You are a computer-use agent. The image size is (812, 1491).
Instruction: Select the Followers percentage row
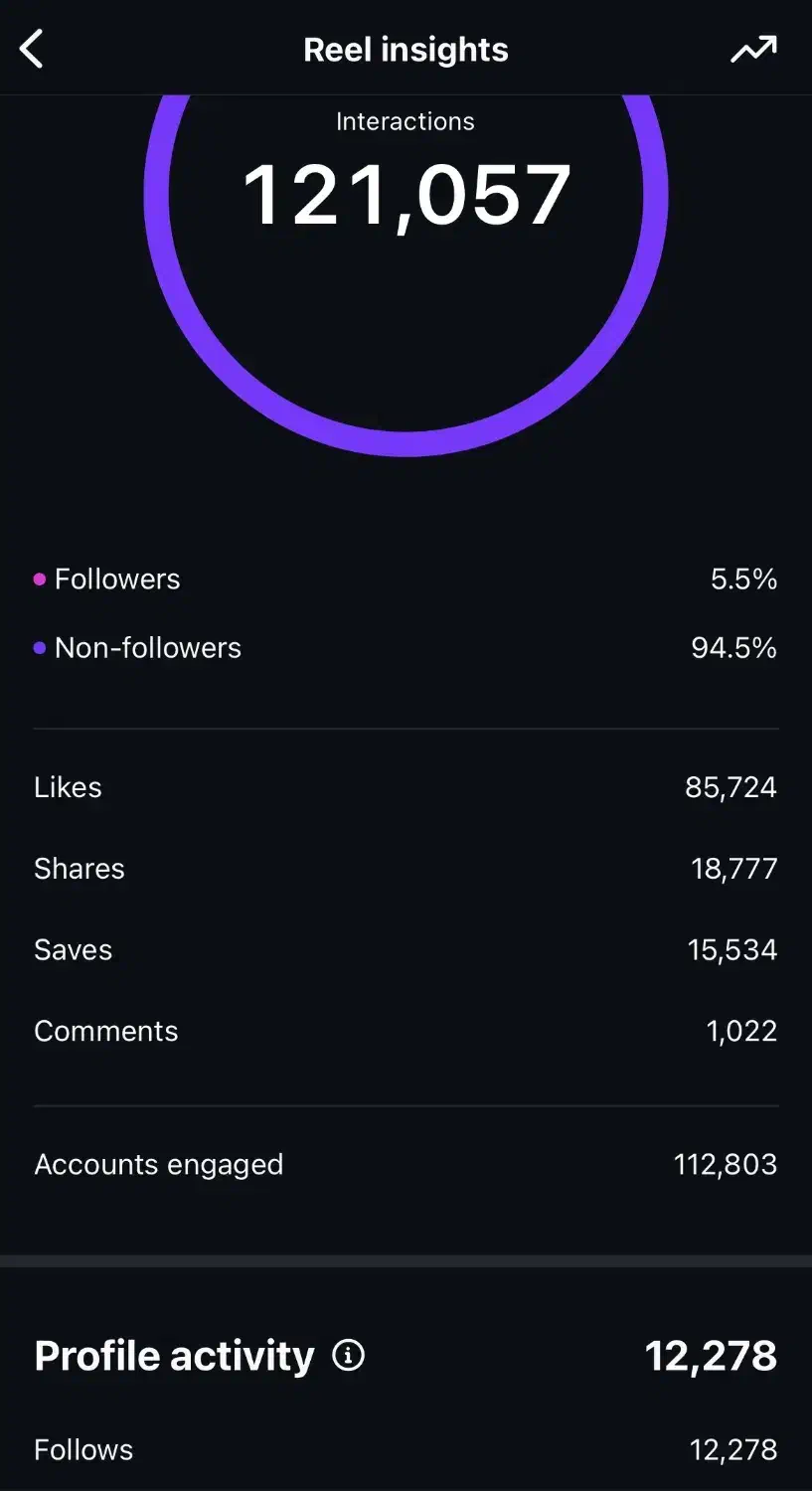[406, 580]
